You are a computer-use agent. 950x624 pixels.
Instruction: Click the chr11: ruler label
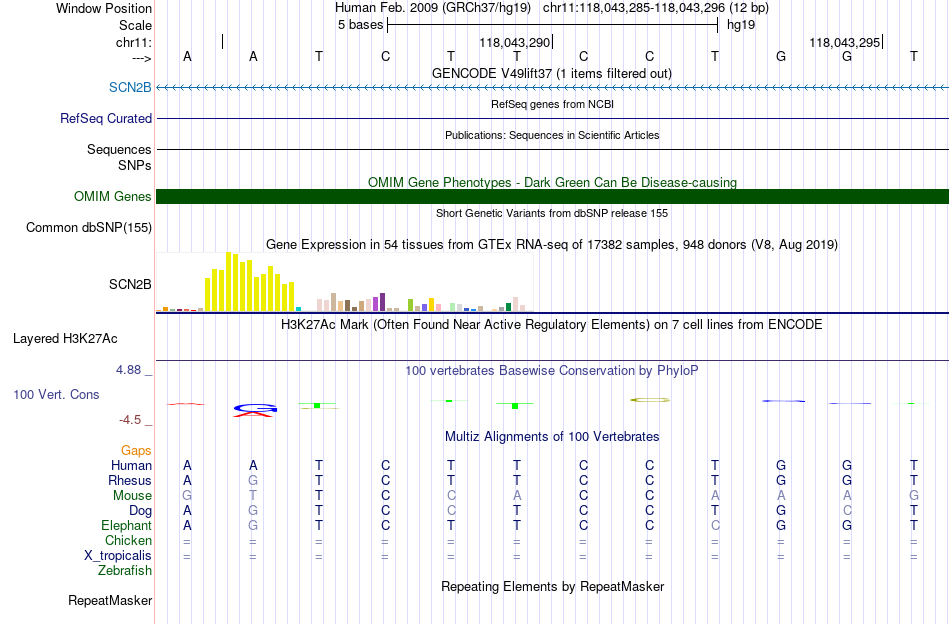point(134,42)
